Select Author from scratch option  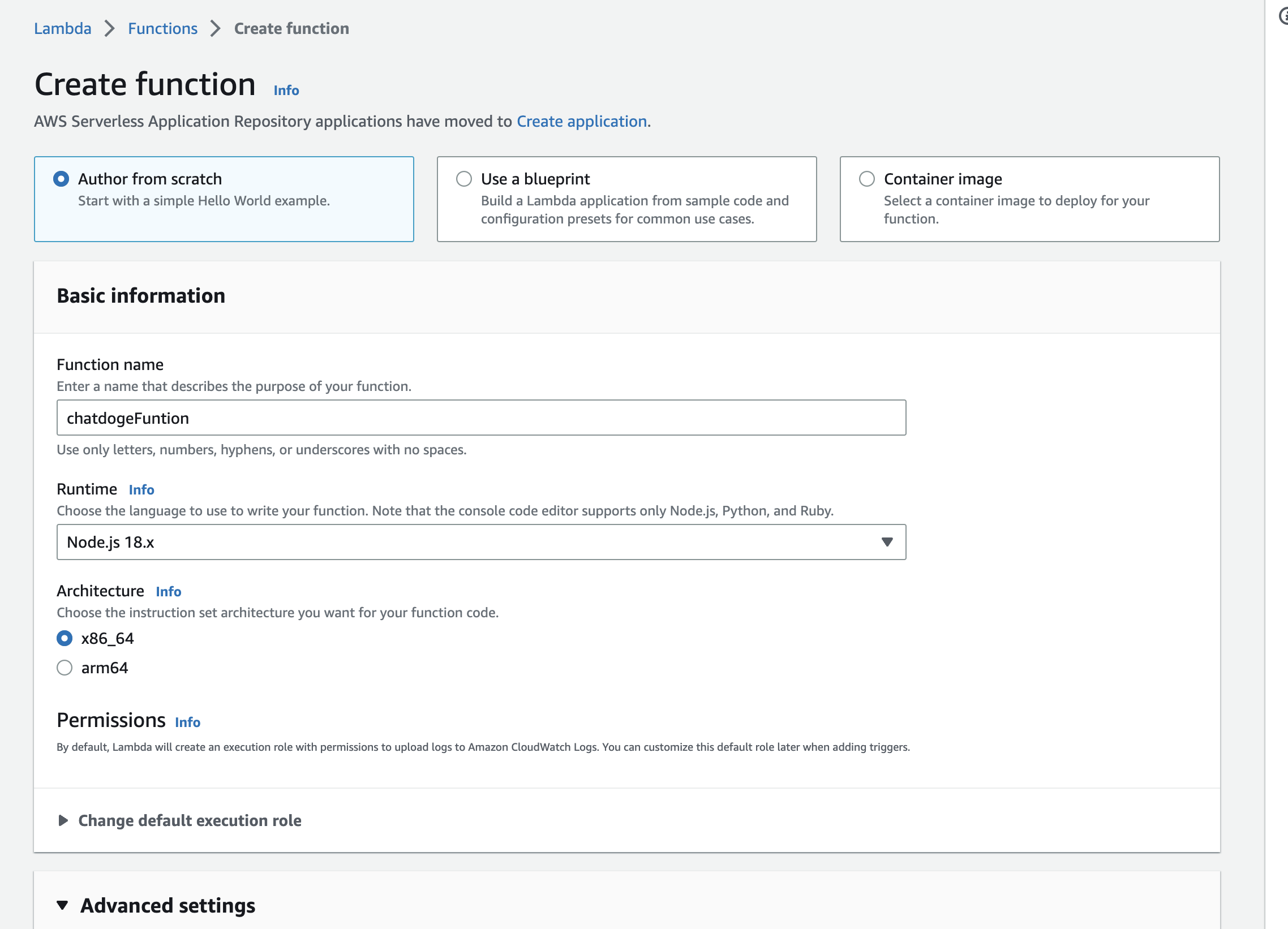[x=61, y=179]
